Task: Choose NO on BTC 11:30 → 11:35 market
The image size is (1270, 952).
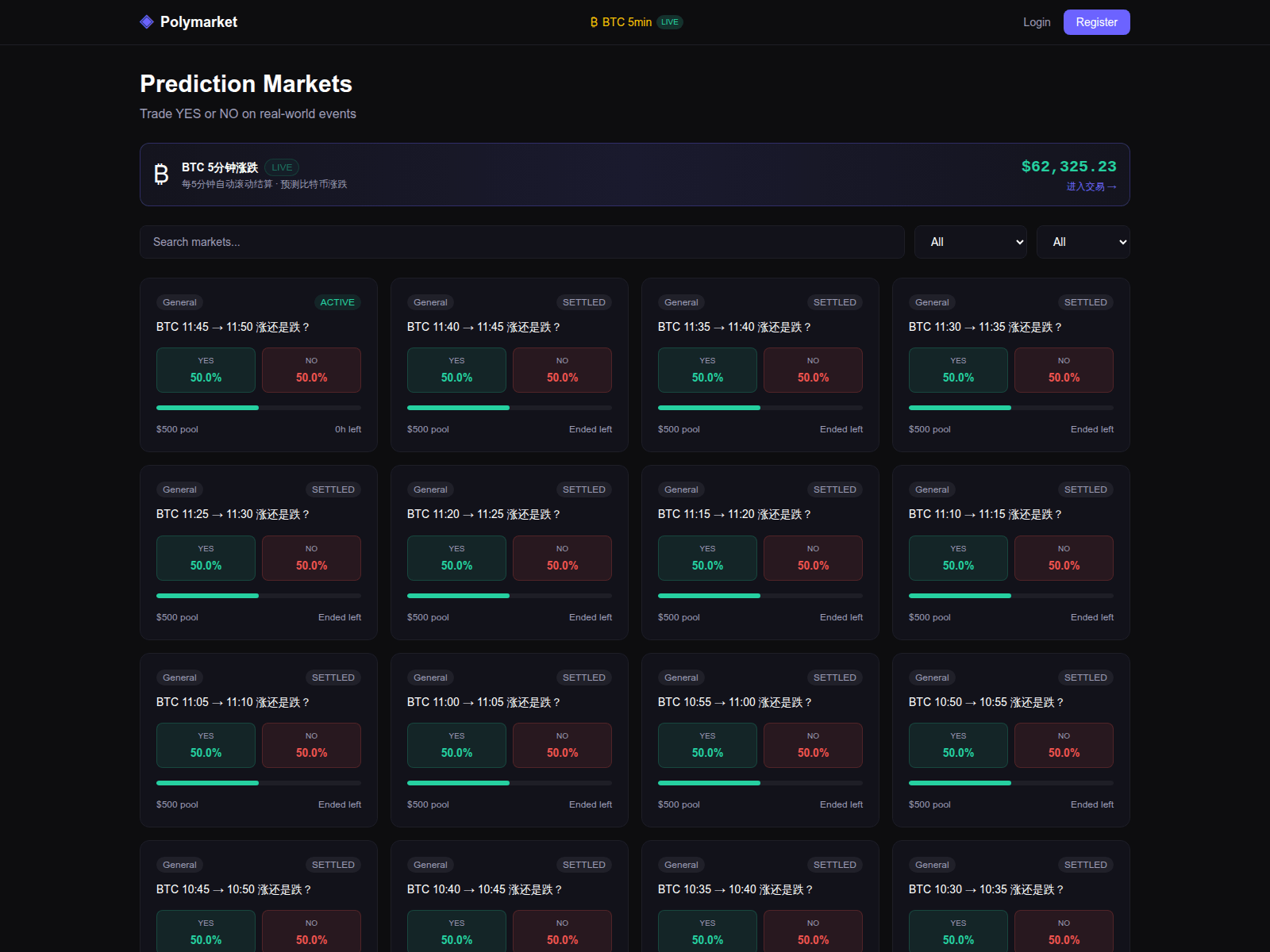Action: click(x=1064, y=370)
